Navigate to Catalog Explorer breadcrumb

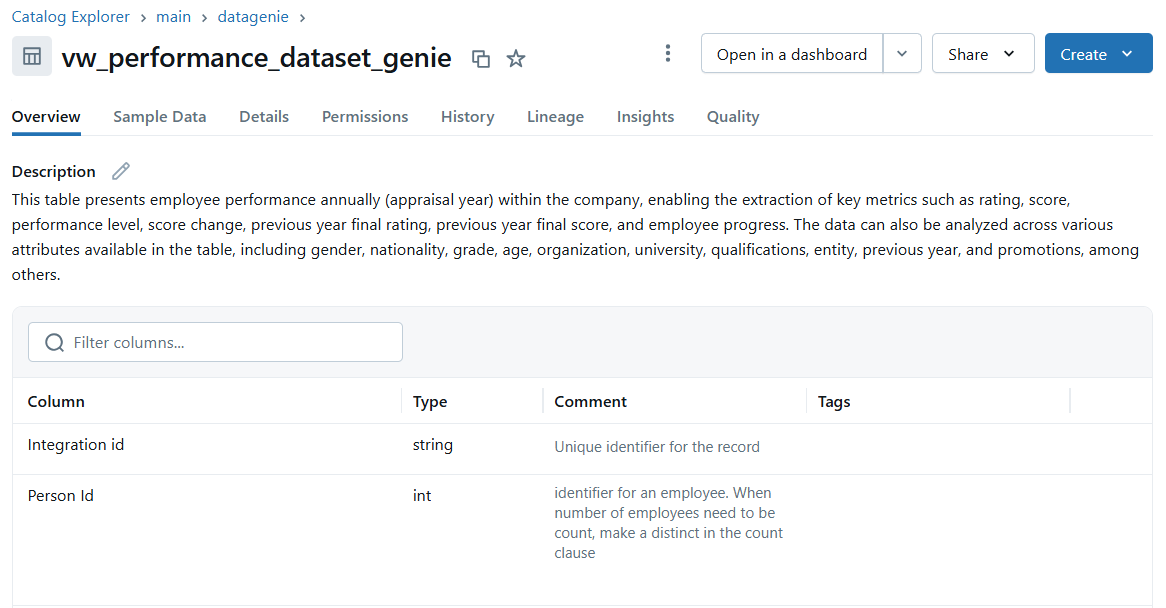click(x=71, y=17)
